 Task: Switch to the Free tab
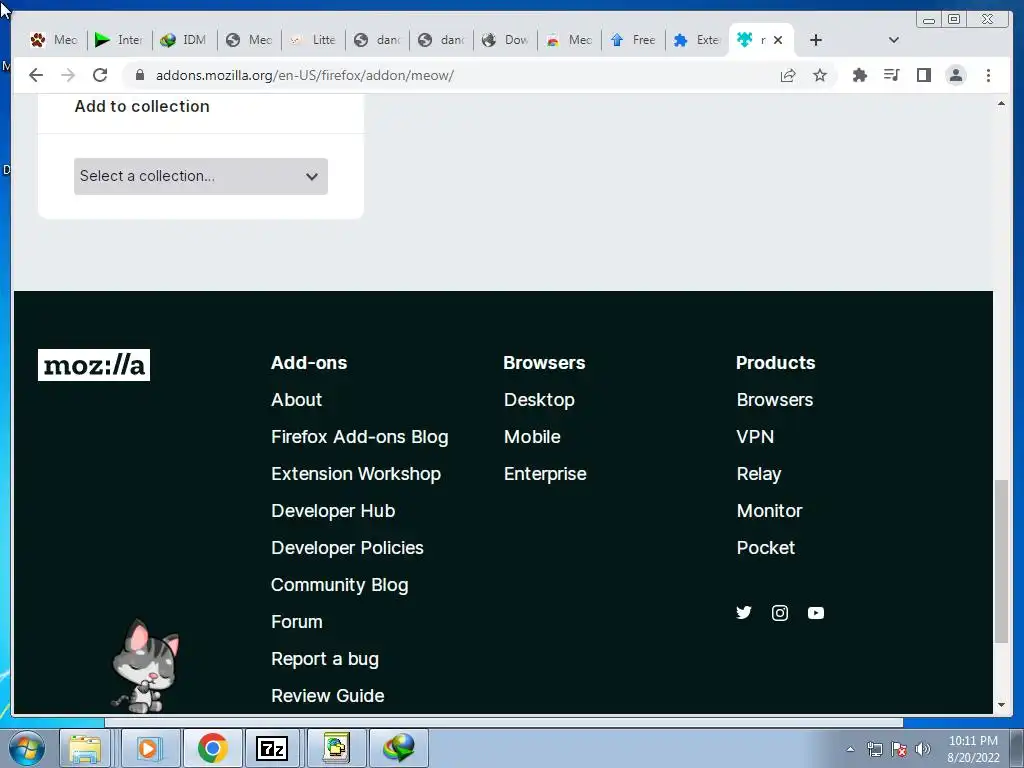[x=633, y=40]
